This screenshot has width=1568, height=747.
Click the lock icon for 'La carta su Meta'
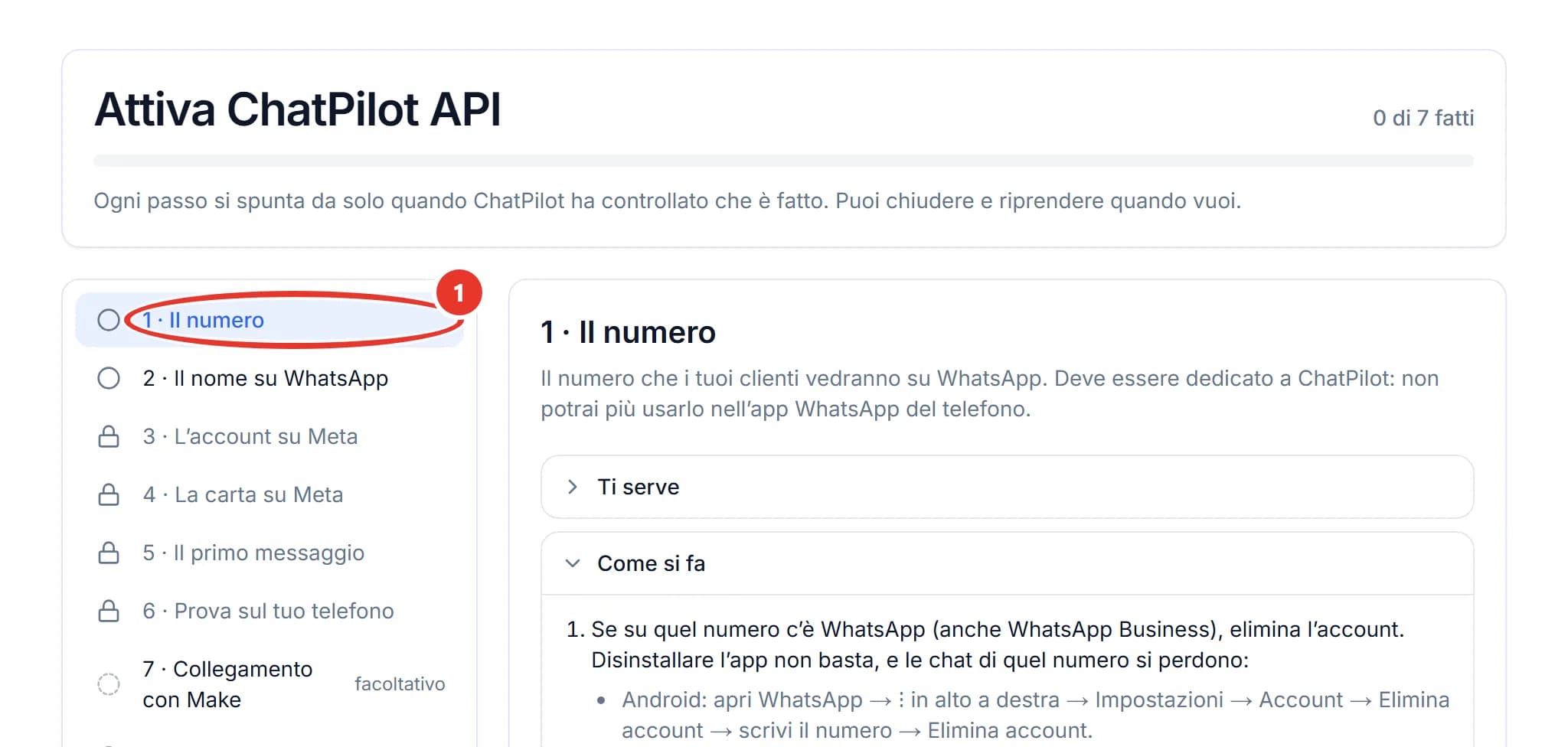click(109, 494)
